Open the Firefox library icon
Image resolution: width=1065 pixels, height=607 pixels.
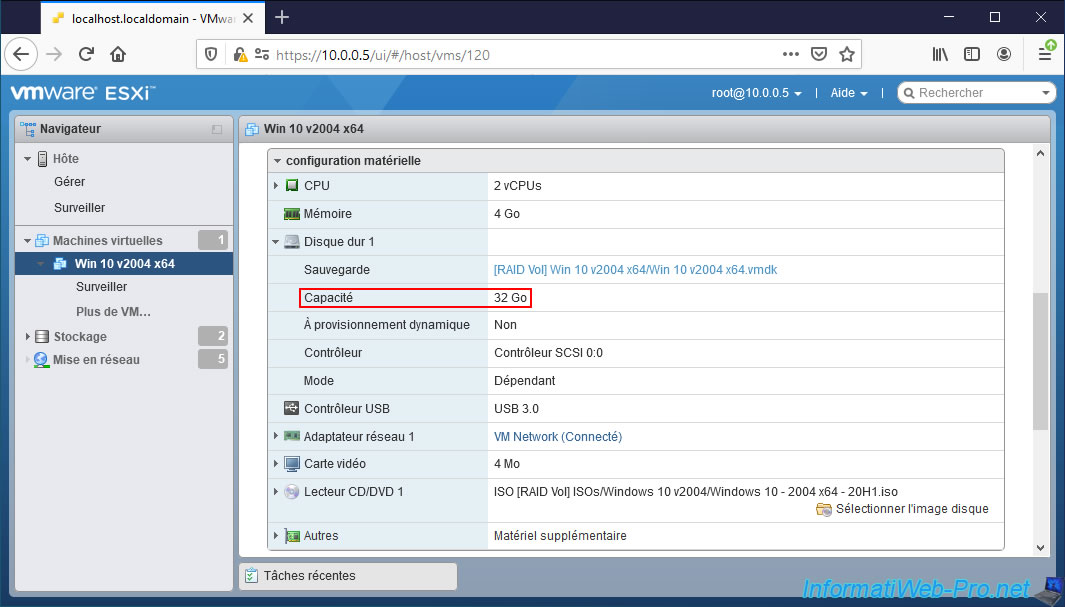(x=940, y=54)
